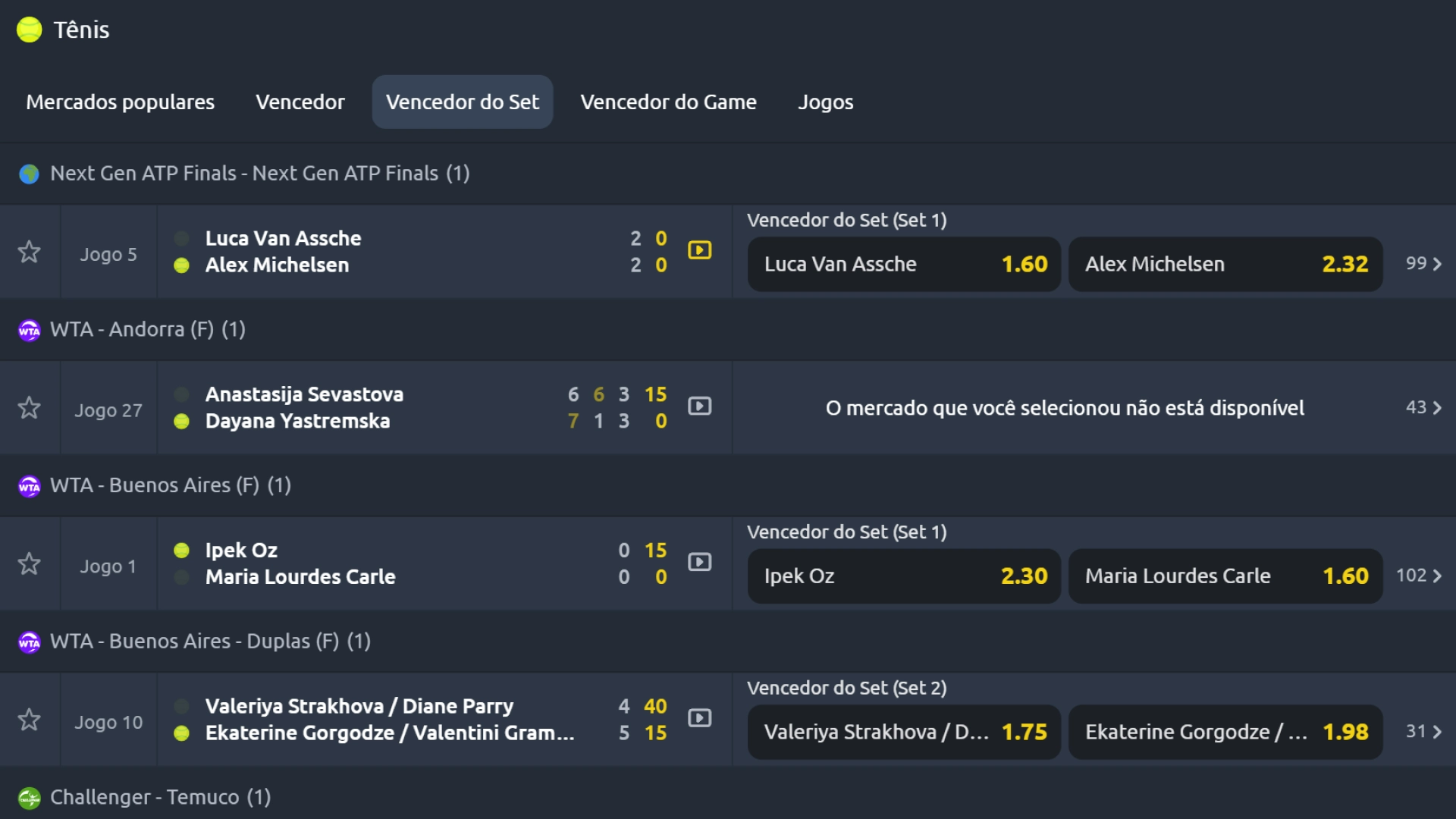Click the tennis ball sport icon
This screenshot has height=819, width=1456.
[x=28, y=30]
